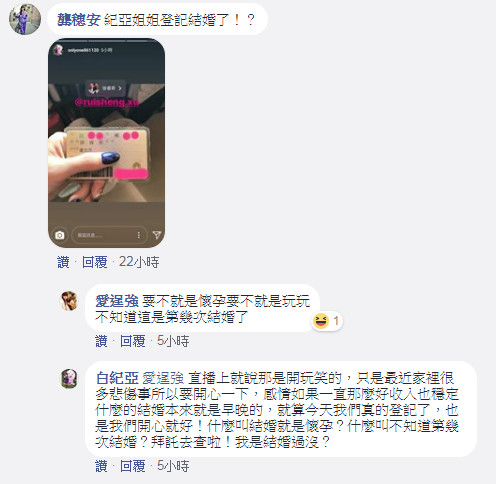Click the mentioned 愛逞強 tag in 白紀亞's reply
496x484 pixels.
[x=163, y=378]
